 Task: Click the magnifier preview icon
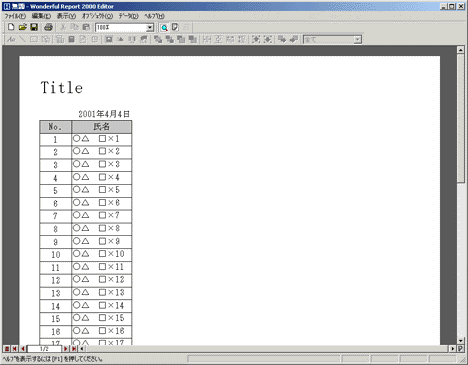pos(164,27)
